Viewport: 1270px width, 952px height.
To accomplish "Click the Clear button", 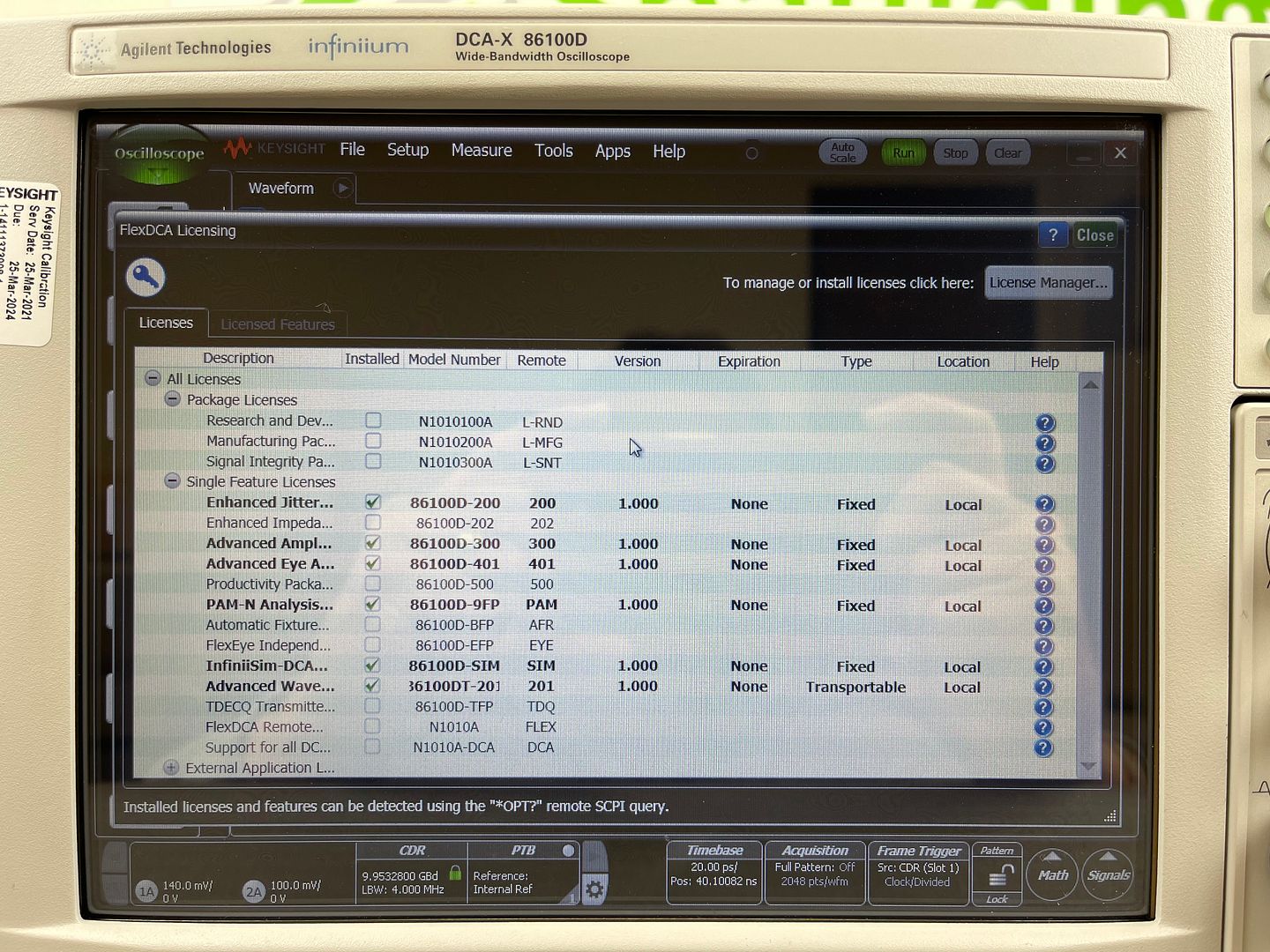I will pos(1007,153).
